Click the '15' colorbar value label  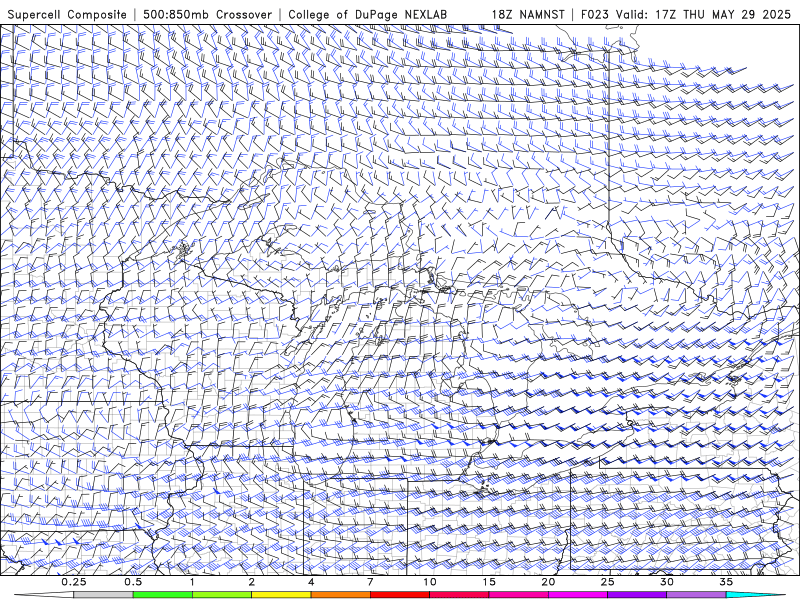point(489,582)
